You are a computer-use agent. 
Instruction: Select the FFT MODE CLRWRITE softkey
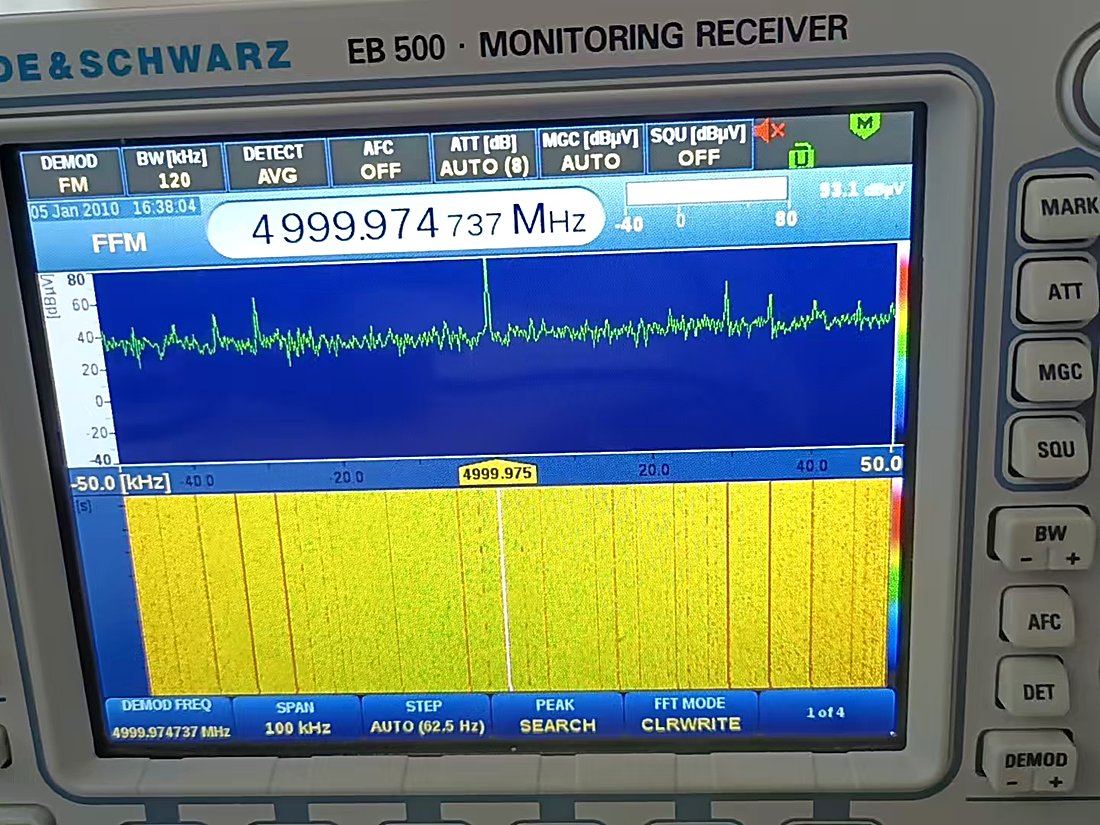(x=690, y=713)
